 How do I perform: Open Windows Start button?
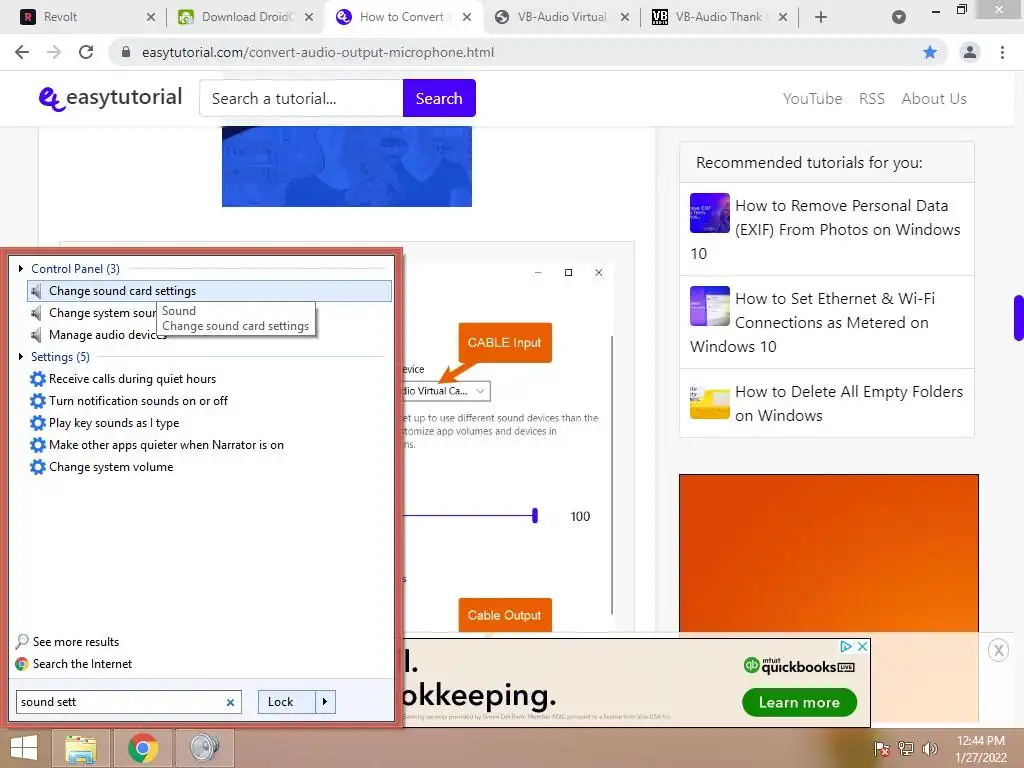click(x=24, y=748)
